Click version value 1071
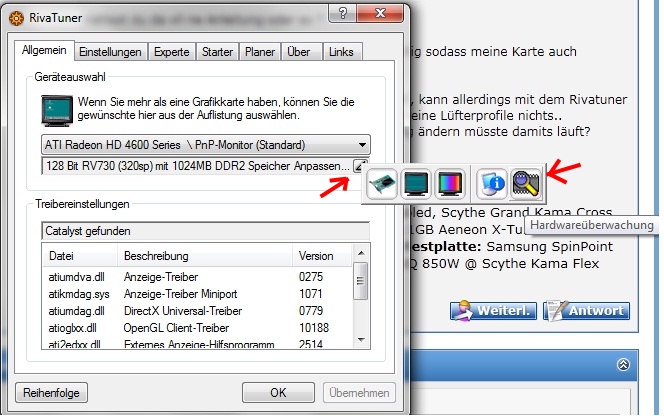The height and width of the screenshot is (416, 664). 311,294
